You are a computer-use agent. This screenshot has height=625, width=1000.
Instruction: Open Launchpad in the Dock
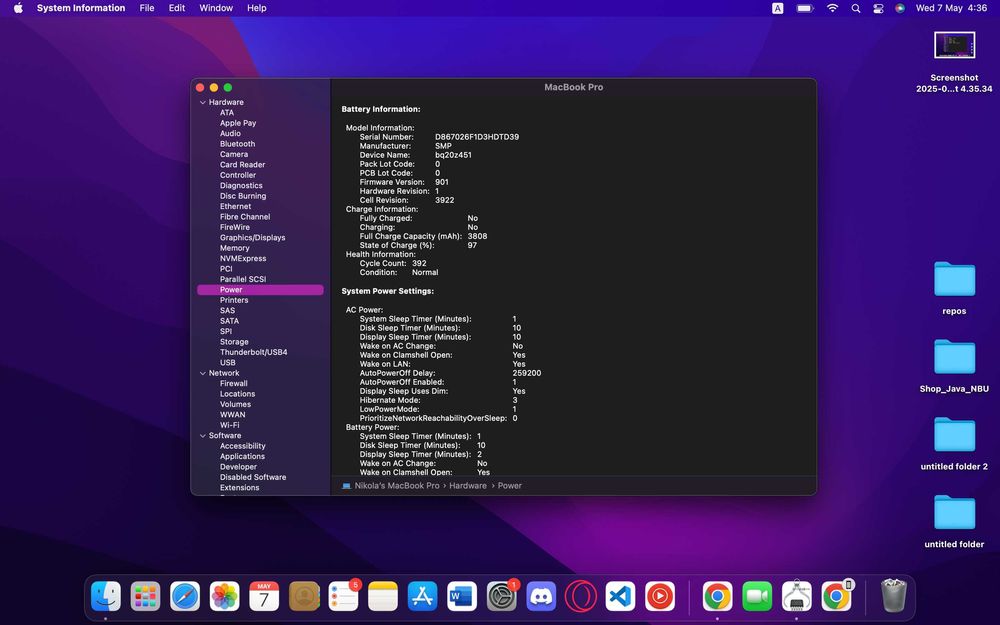145,597
